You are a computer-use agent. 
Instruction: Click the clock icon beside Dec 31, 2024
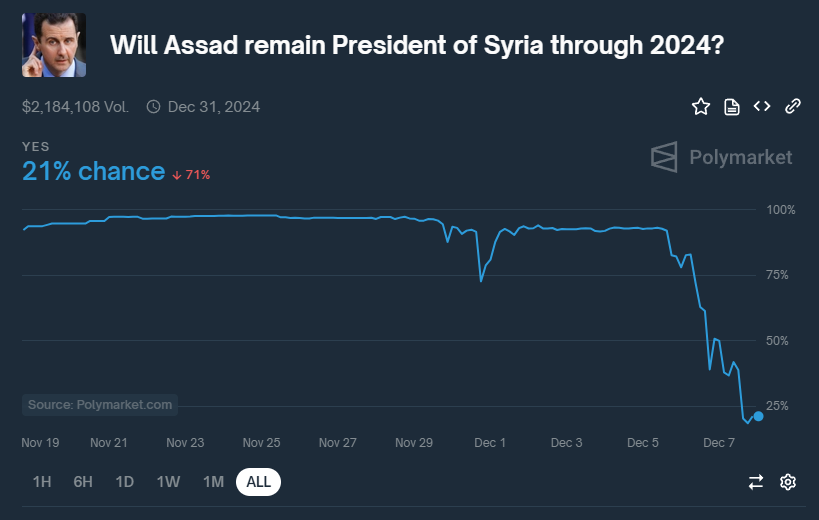[x=153, y=106]
